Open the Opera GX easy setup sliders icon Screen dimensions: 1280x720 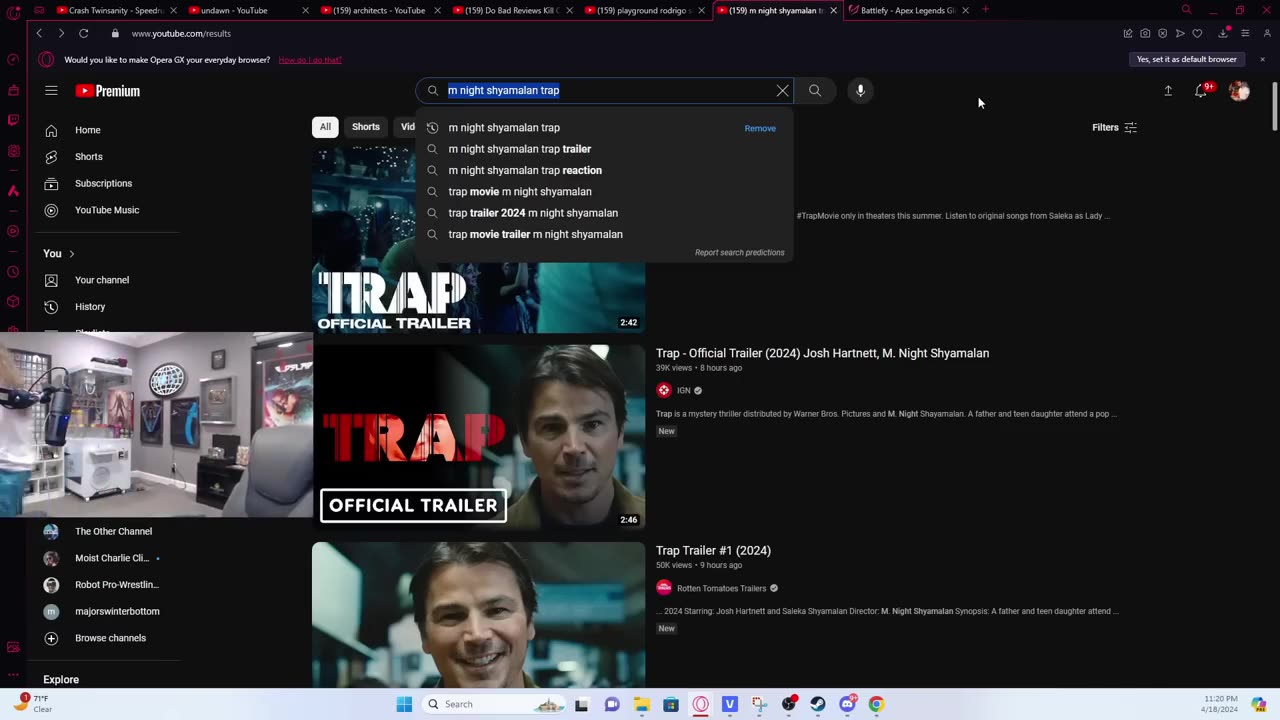1245,33
